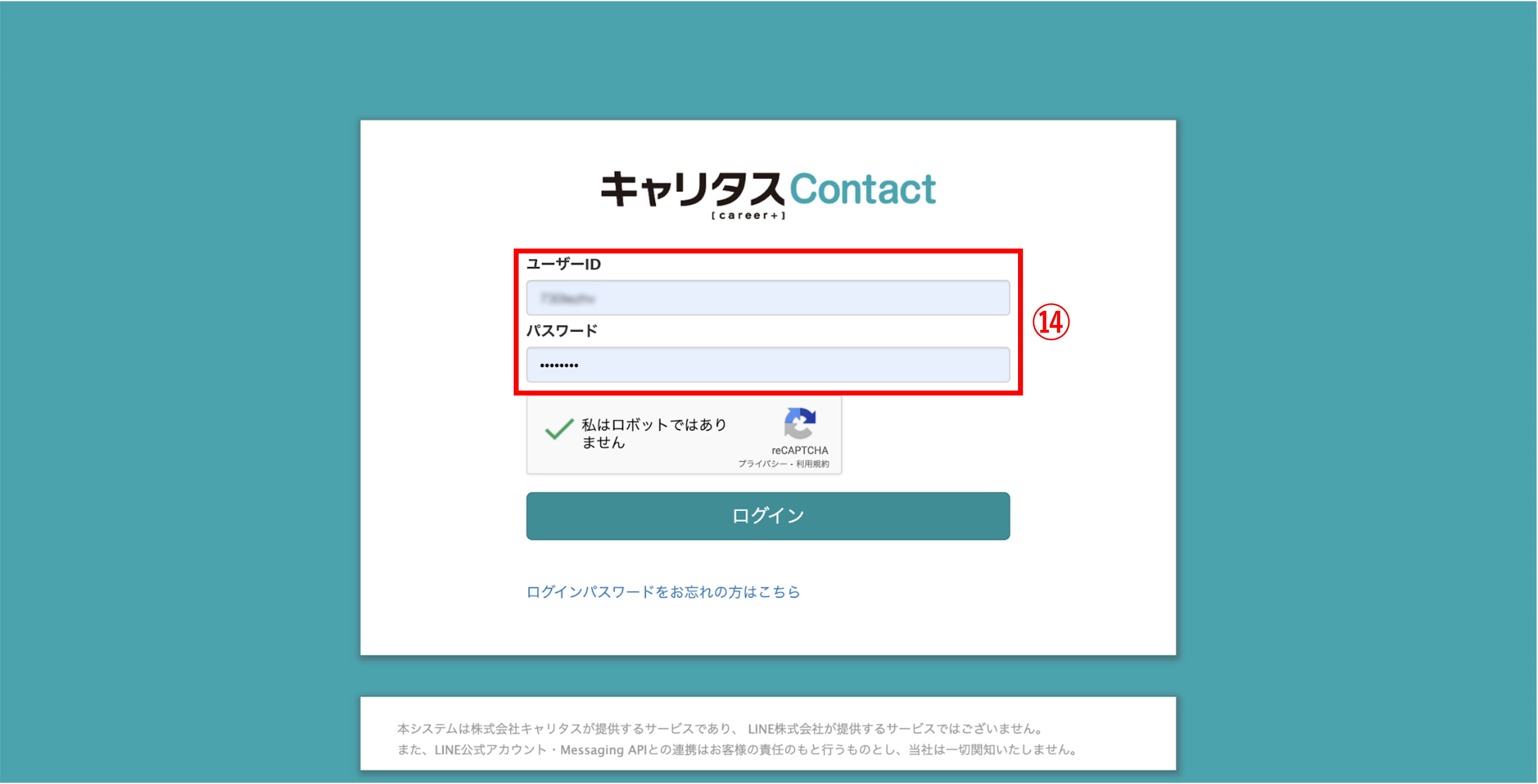Image resolution: width=1538 pixels, height=784 pixels.
Task: Click the キャリタス black logo text
Action: pos(691,189)
